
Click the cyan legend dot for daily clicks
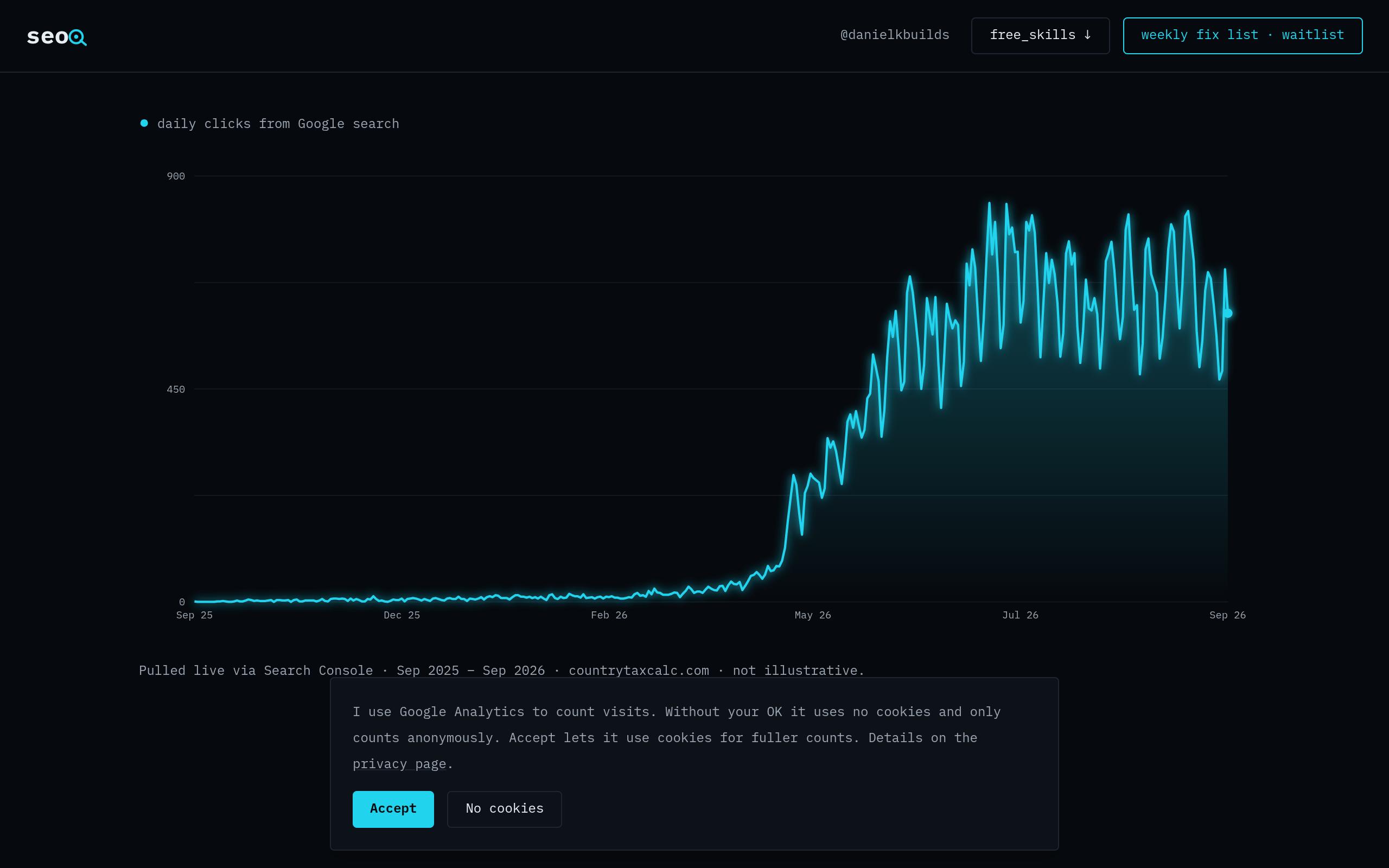coord(144,123)
